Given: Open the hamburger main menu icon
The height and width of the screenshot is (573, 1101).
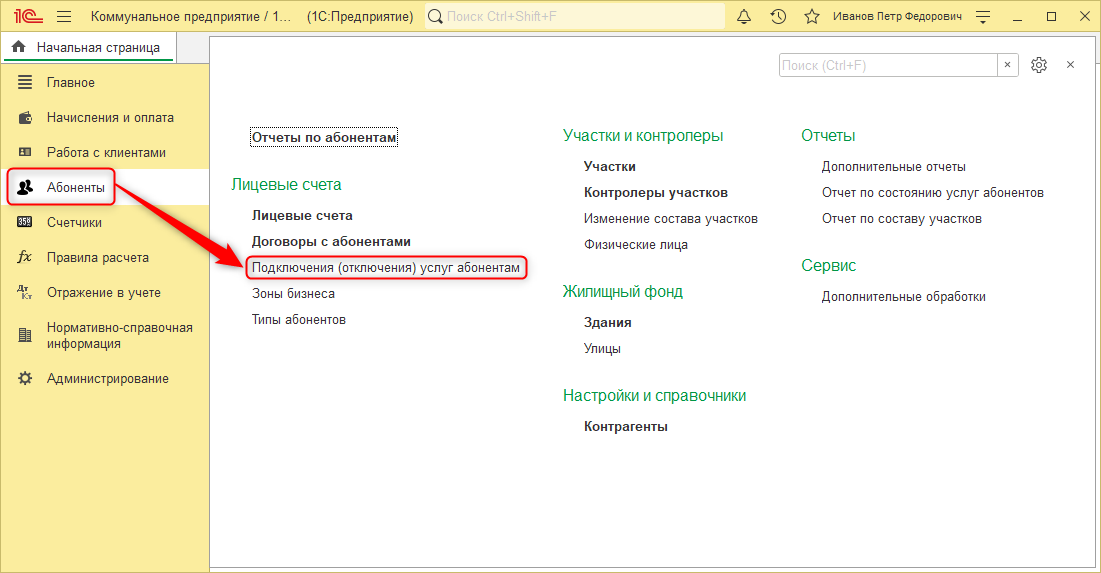Looking at the screenshot, I should [64, 17].
